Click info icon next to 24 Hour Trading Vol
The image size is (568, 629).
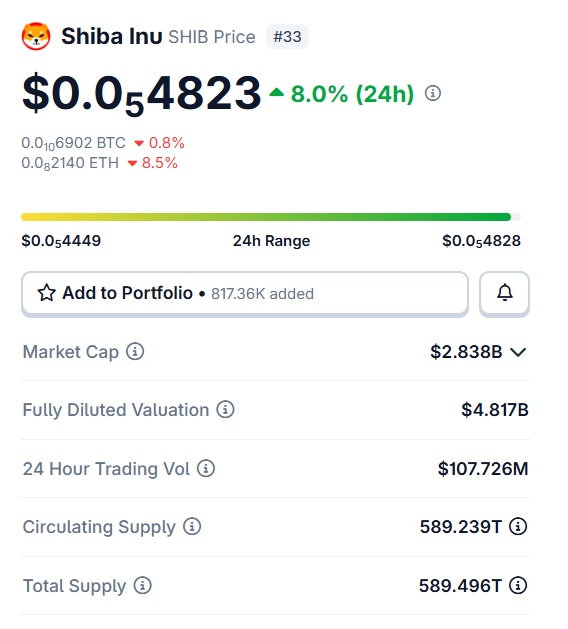point(206,468)
